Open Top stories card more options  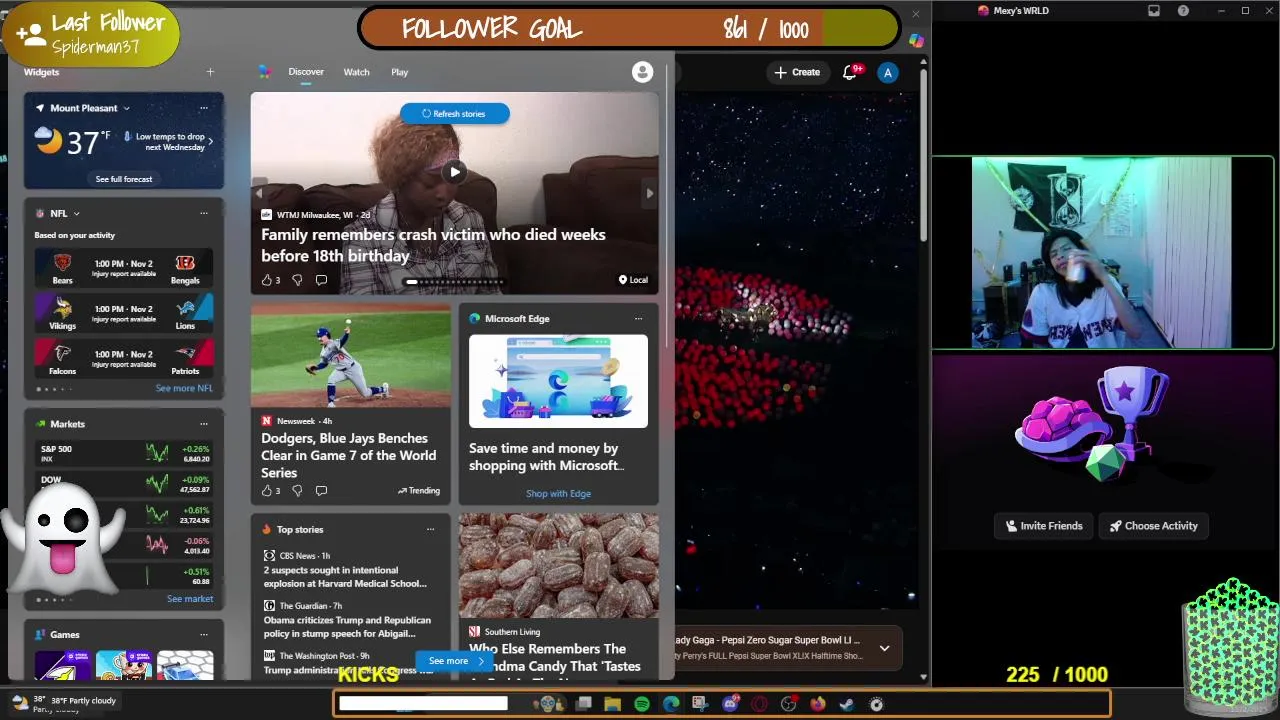tap(430, 530)
